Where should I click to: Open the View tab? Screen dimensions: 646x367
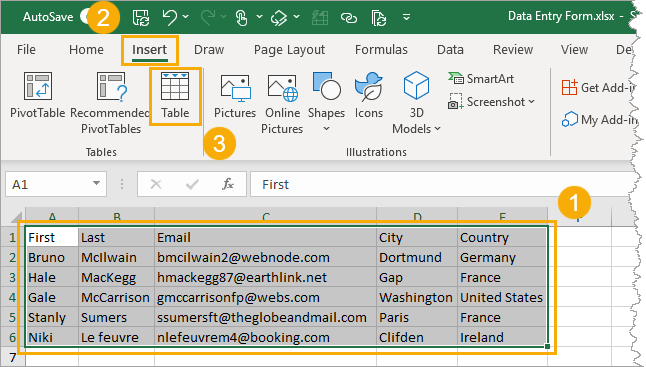coord(574,50)
